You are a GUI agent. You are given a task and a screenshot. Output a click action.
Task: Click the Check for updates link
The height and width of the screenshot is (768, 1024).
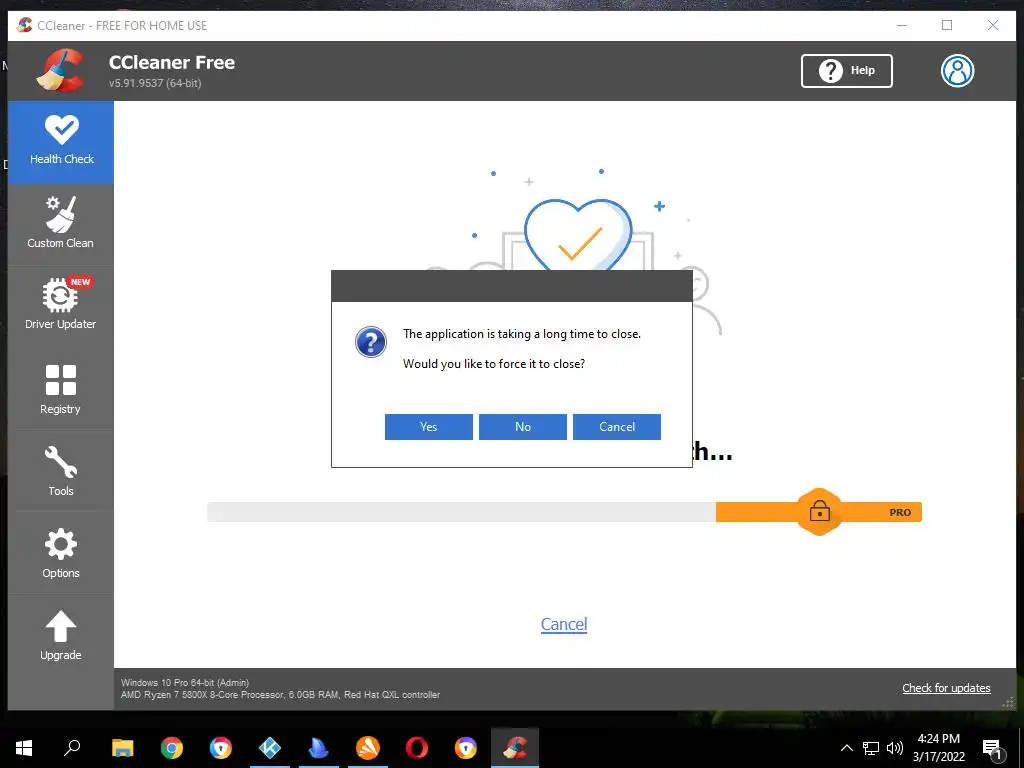(x=946, y=688)
